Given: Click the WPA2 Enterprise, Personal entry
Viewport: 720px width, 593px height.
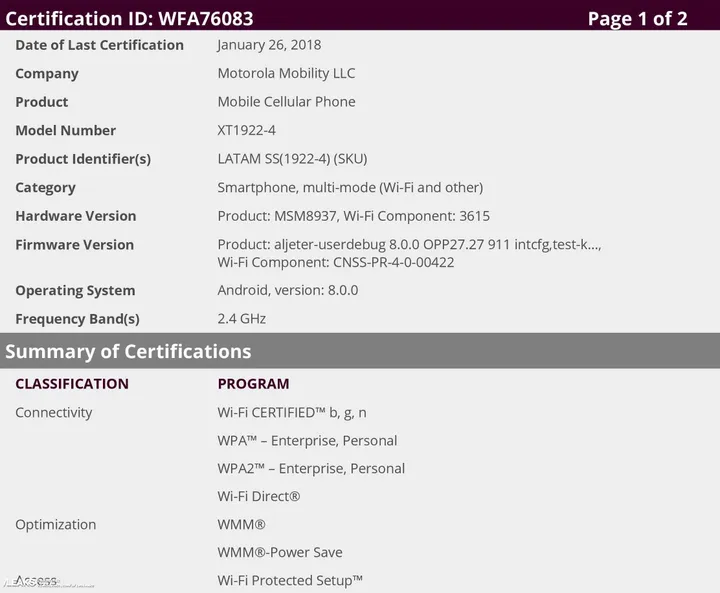Looking at the screenshot, I should [311, 468].
